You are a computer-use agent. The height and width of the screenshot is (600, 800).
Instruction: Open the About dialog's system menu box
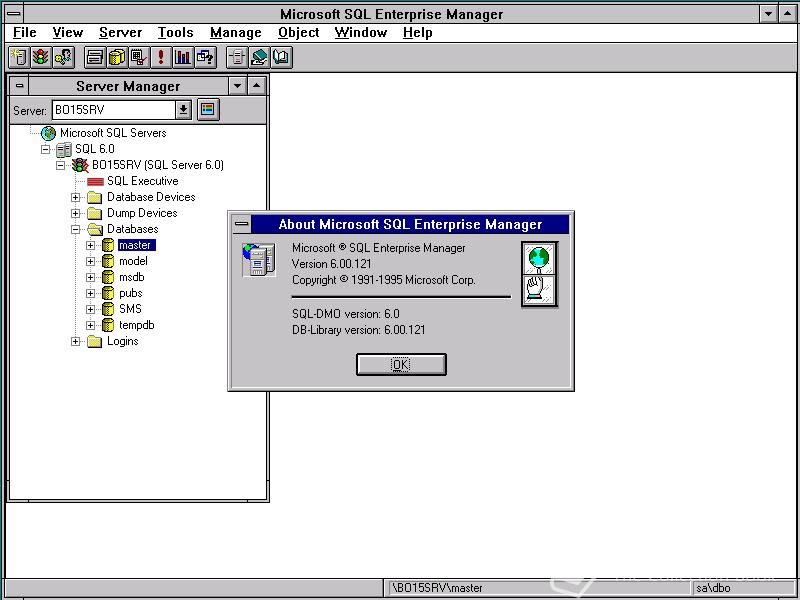242,224
